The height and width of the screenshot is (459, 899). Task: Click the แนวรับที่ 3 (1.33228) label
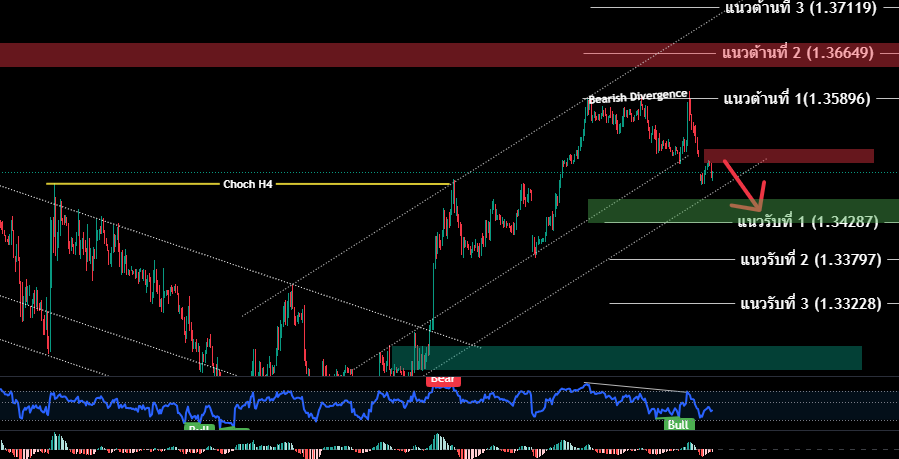coord(810,303)
